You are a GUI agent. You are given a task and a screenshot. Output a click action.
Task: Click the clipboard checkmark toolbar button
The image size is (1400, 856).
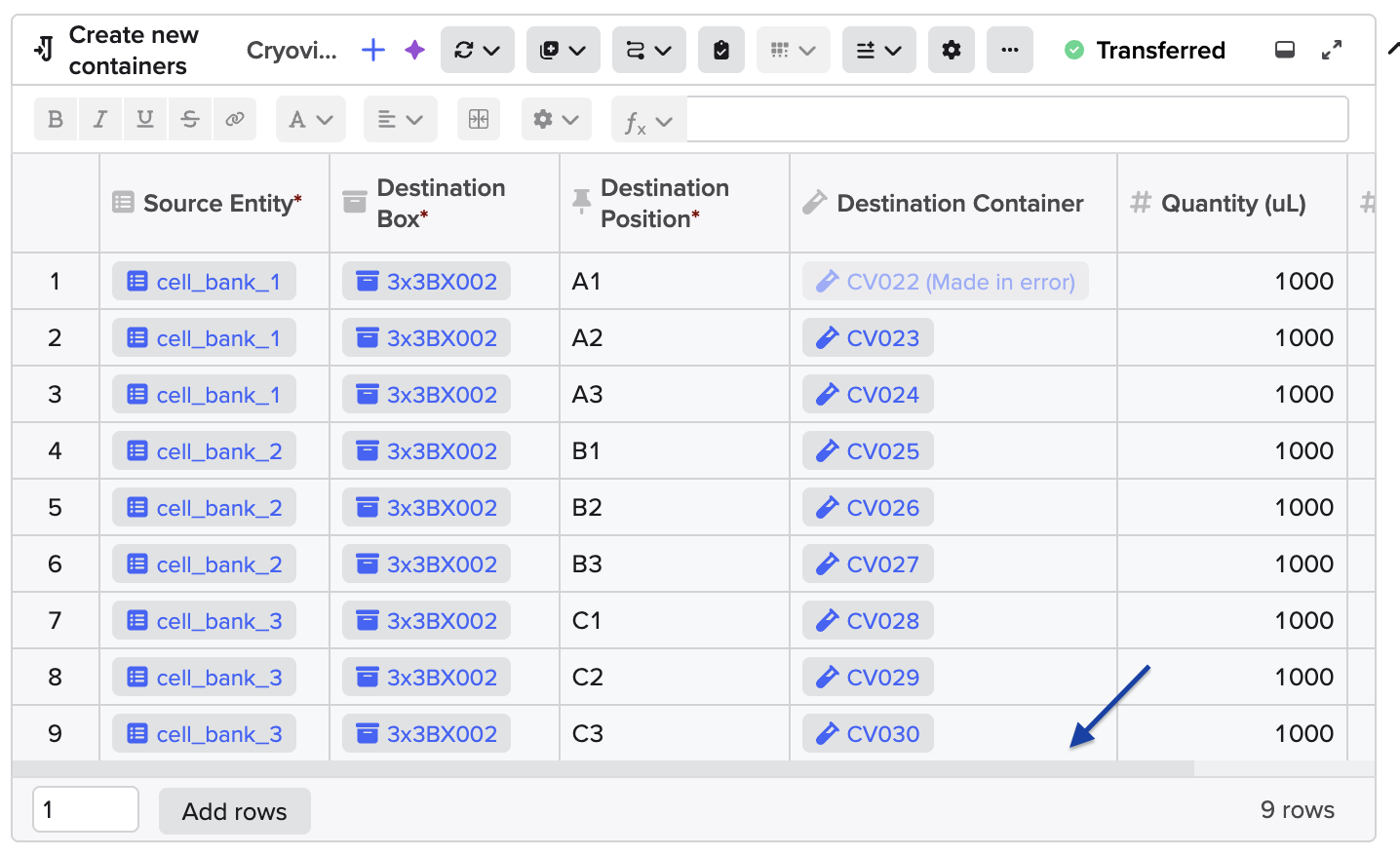(721, 50)
